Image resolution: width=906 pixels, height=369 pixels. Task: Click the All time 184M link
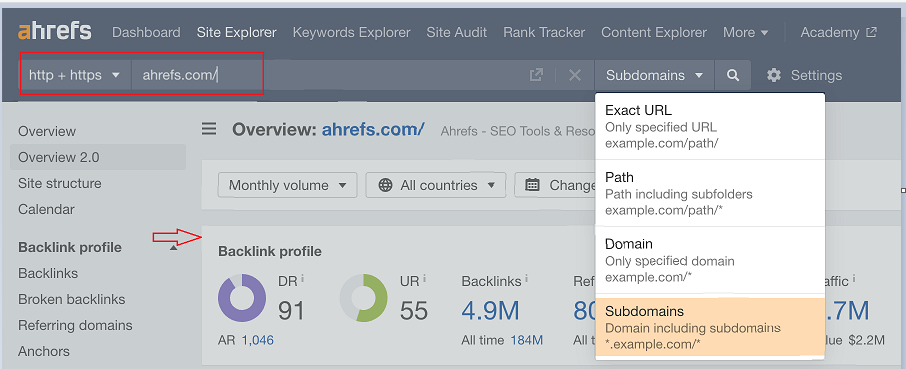(526, 340)
